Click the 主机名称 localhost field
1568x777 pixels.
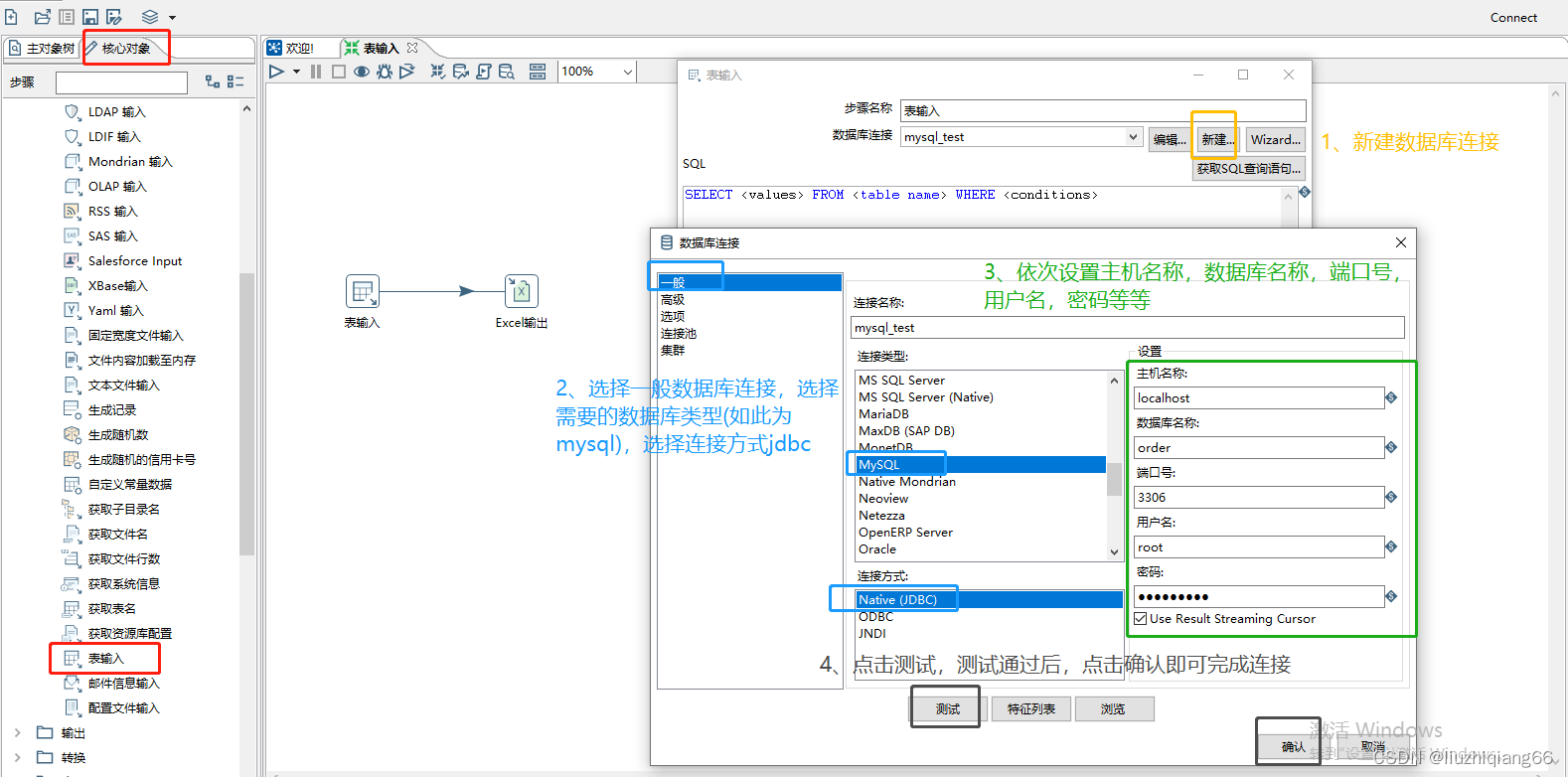[1259, 398]
